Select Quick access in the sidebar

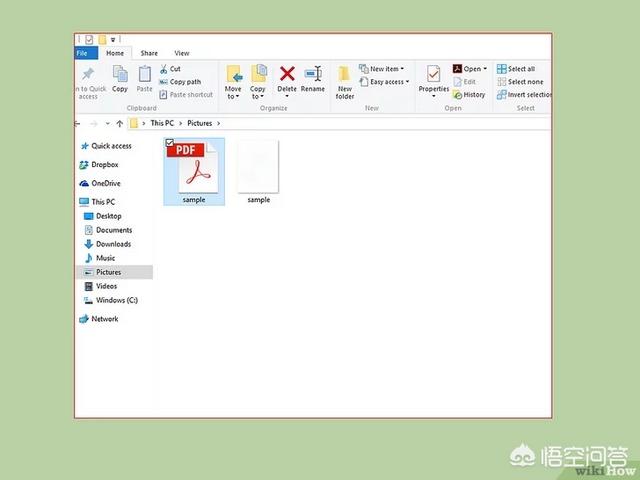click(x=106, y=146)
